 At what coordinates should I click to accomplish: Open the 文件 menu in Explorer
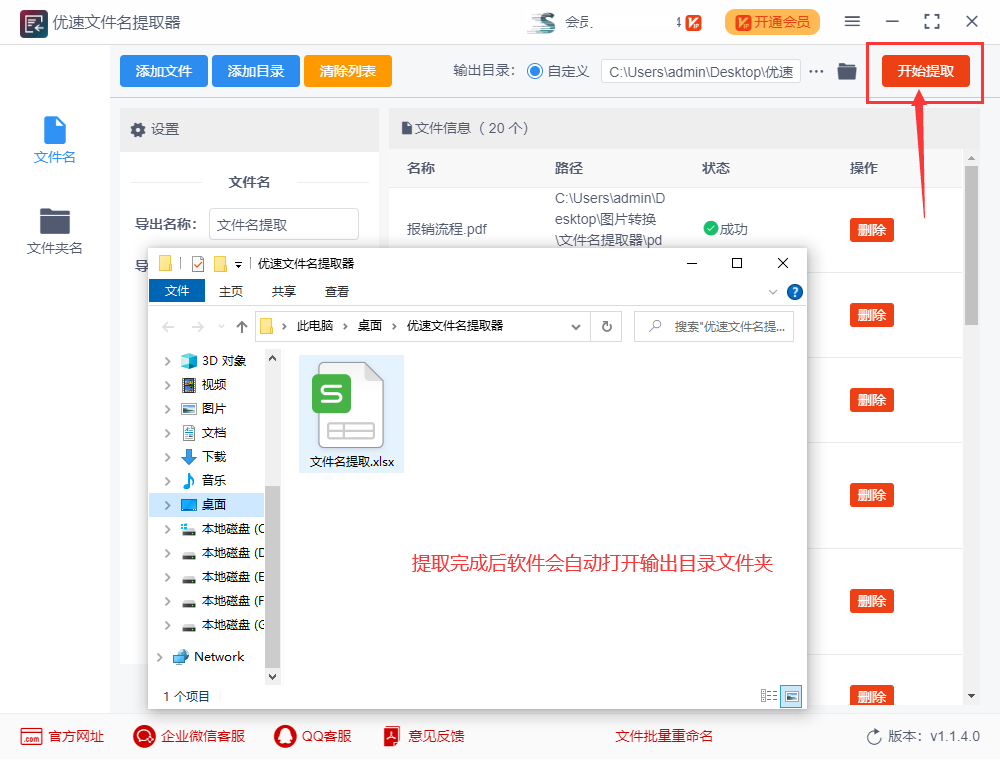pyautogui.click(x=177, y=290)
